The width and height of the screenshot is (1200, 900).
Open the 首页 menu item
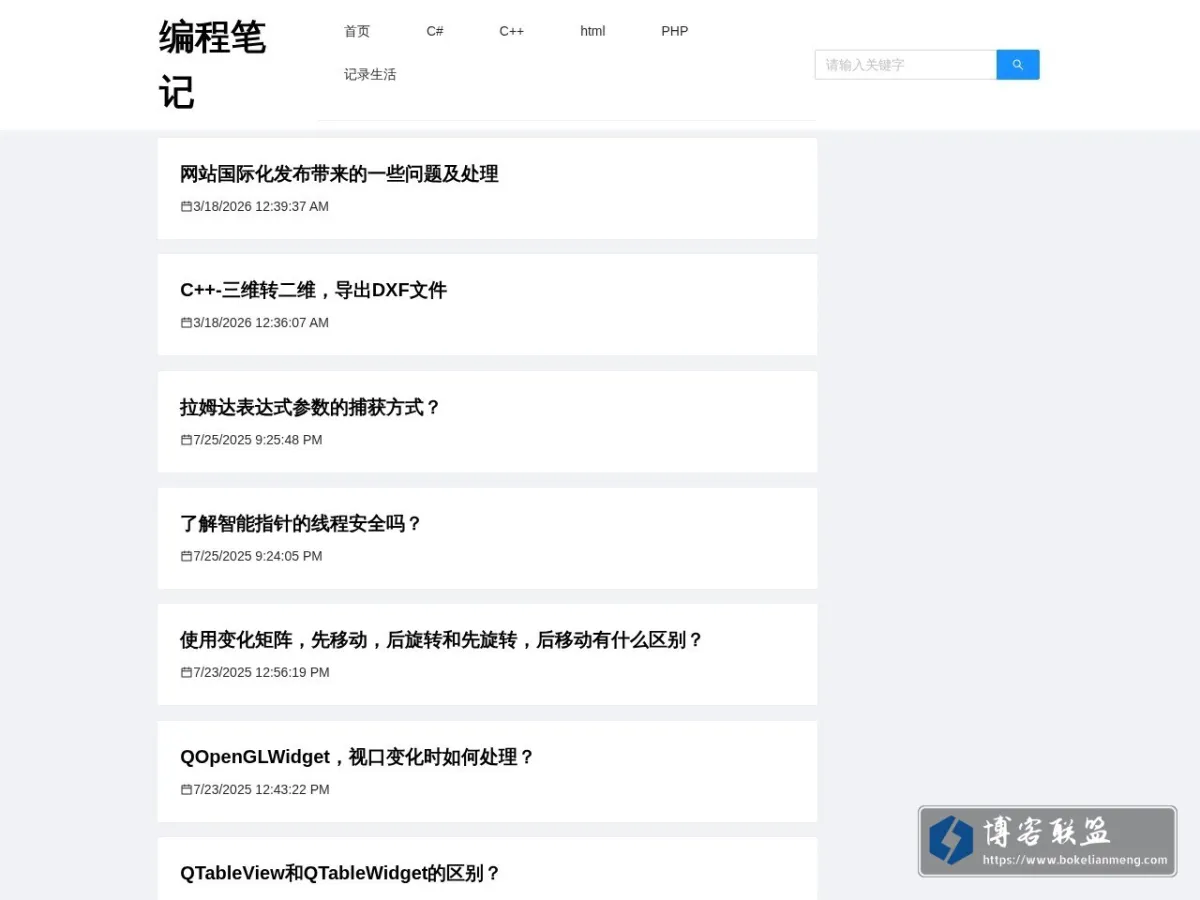(x=357, y=31)
